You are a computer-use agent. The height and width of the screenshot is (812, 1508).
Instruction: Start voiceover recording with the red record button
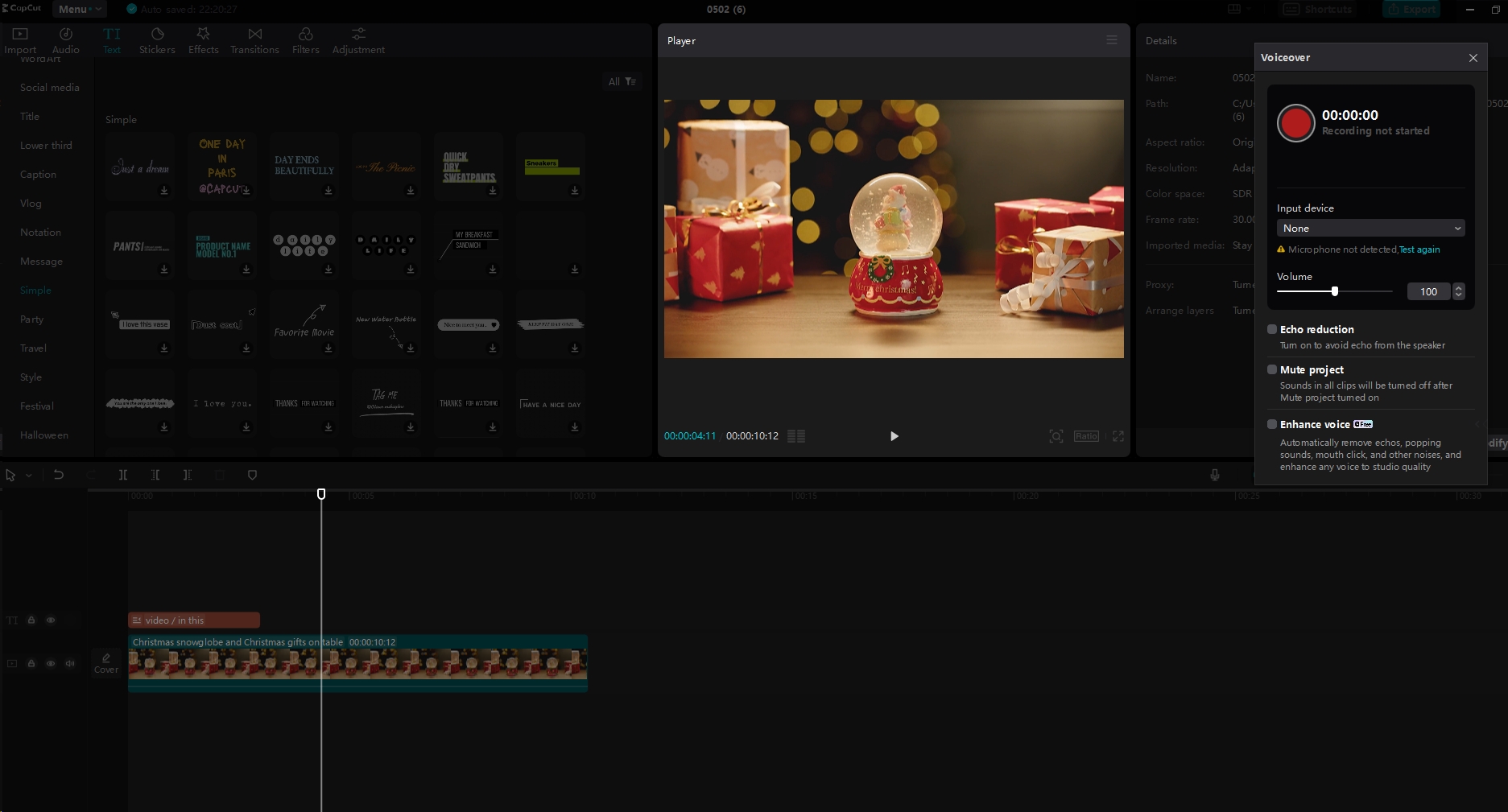point(1295,123)
